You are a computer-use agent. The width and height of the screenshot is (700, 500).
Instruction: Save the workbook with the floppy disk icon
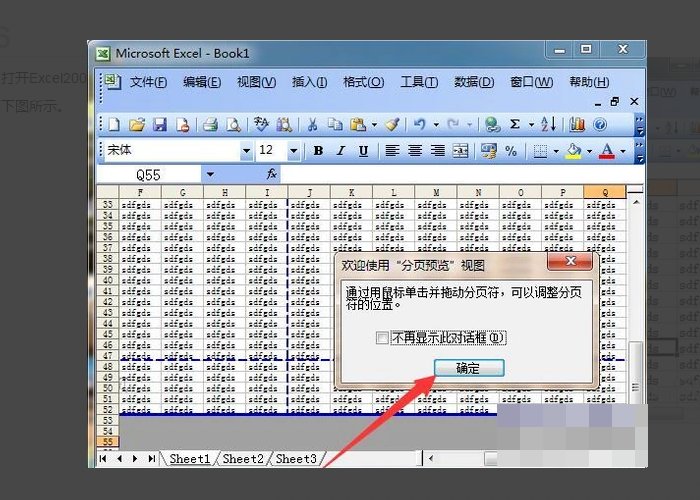160,125
